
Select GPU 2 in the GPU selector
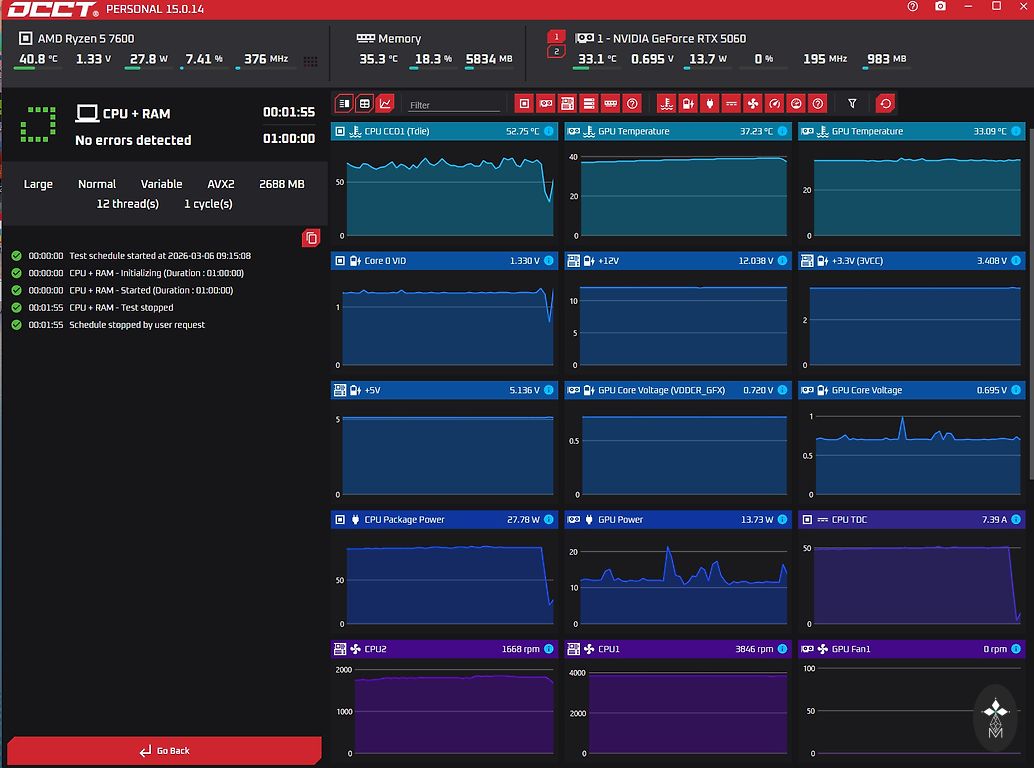tap(557, 52)
